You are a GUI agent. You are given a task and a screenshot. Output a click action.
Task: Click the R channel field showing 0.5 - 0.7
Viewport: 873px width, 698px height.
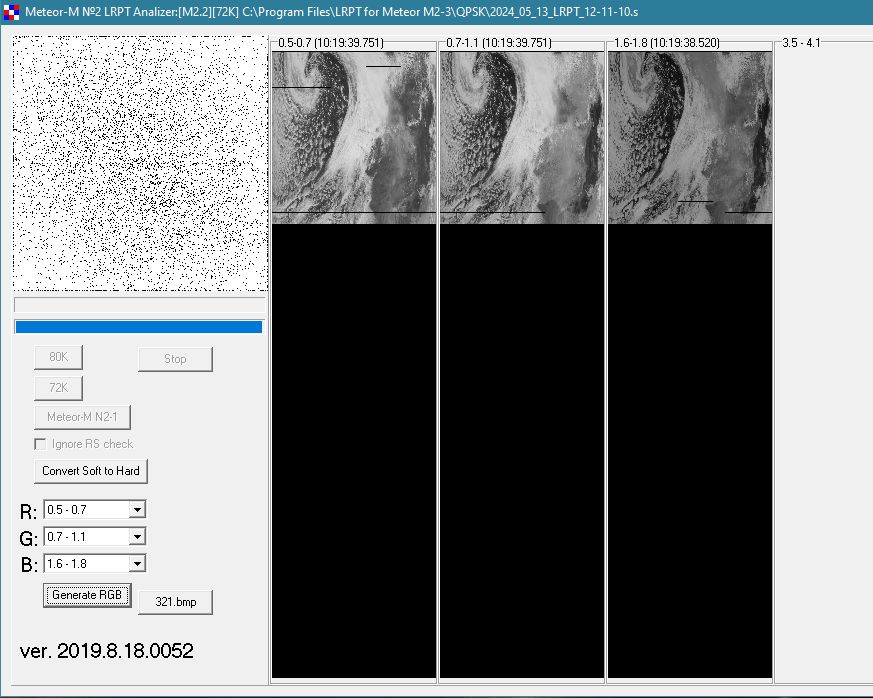point(87,510)
